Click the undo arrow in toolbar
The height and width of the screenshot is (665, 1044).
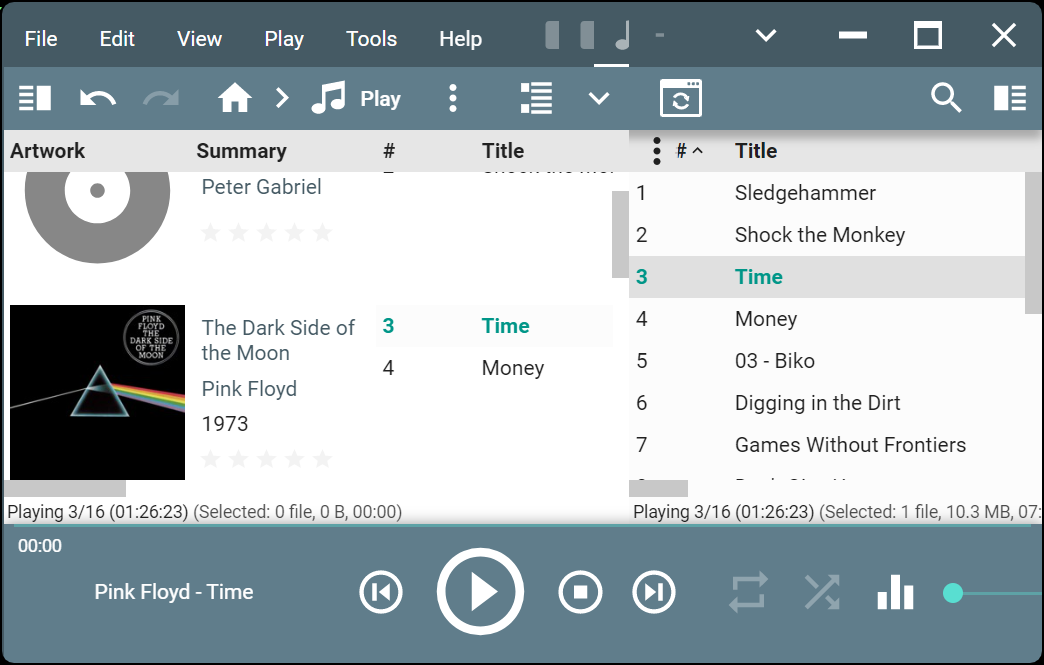click(98, 98)
